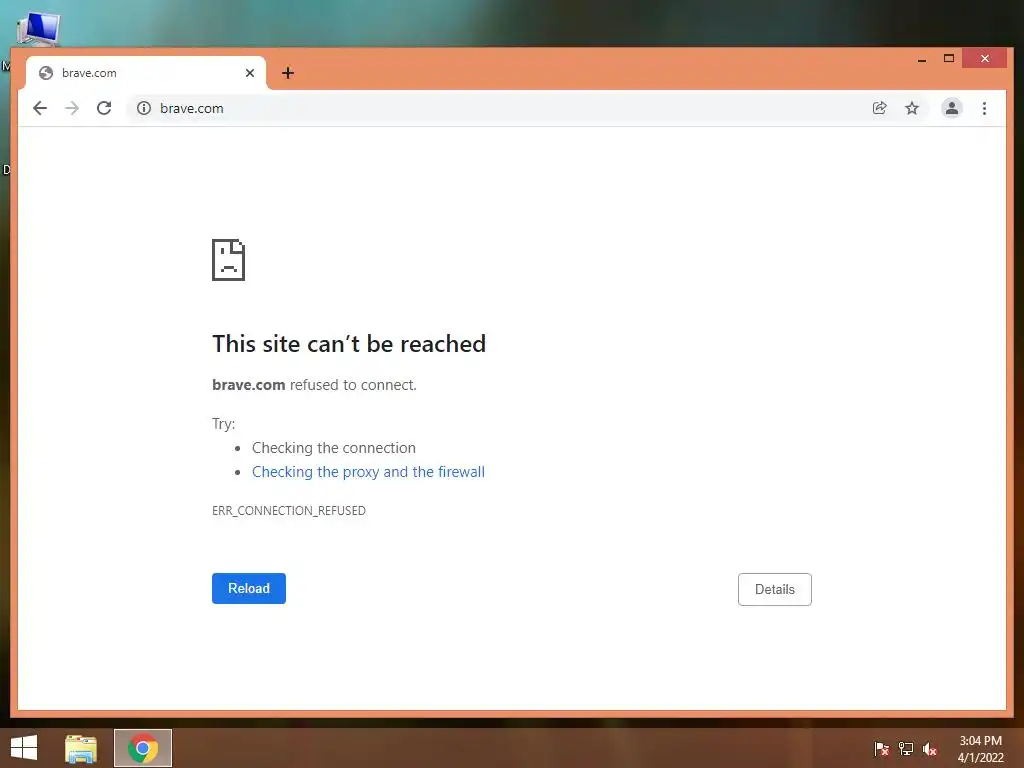Click the forward navigation arrow
The width and height of the screenshot is (1024, 768).
72,108
